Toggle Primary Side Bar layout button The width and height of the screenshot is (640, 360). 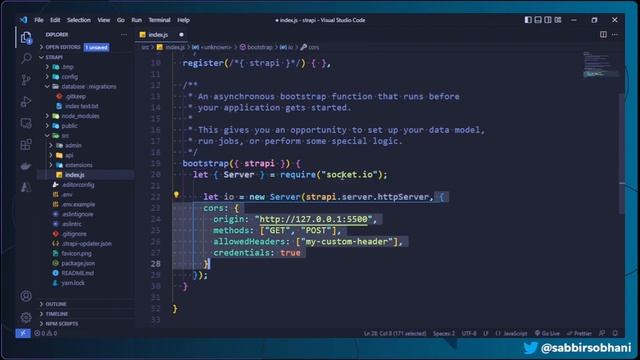coord(528,20)
